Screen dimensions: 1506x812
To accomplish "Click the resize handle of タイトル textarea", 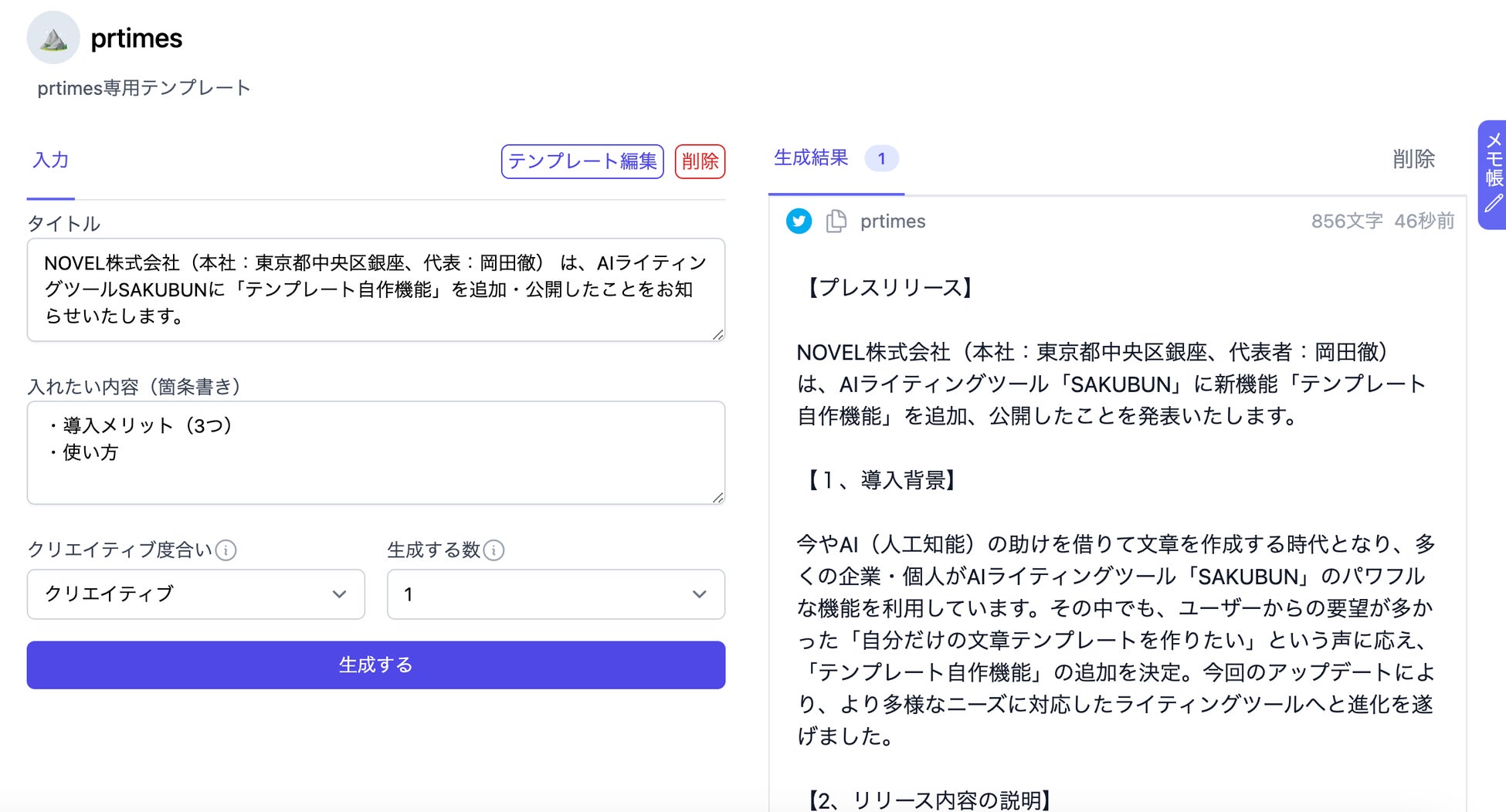I will click(717, 334).
